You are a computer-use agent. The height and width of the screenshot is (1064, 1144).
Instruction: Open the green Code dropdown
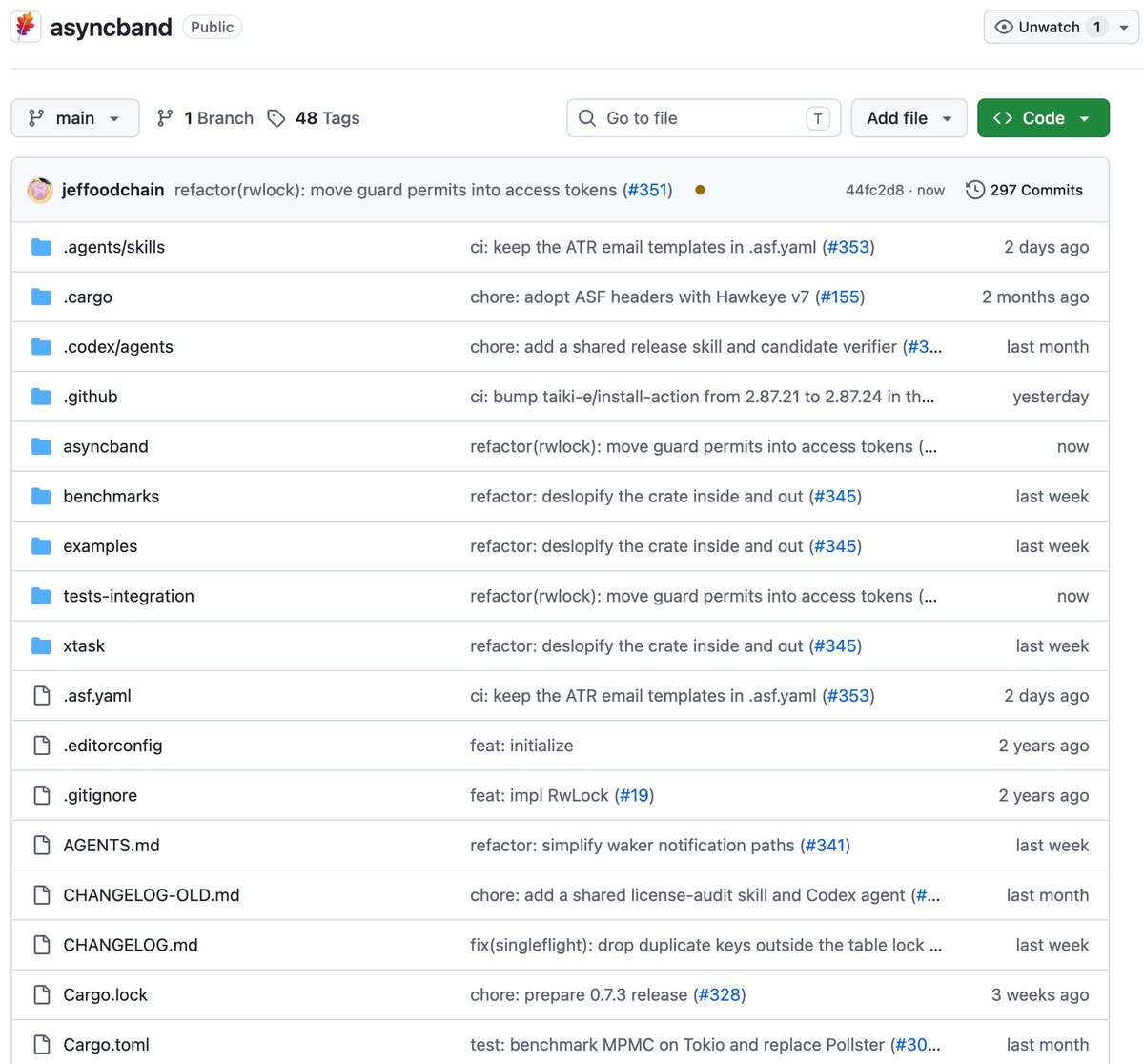(x=1043, y=118)
